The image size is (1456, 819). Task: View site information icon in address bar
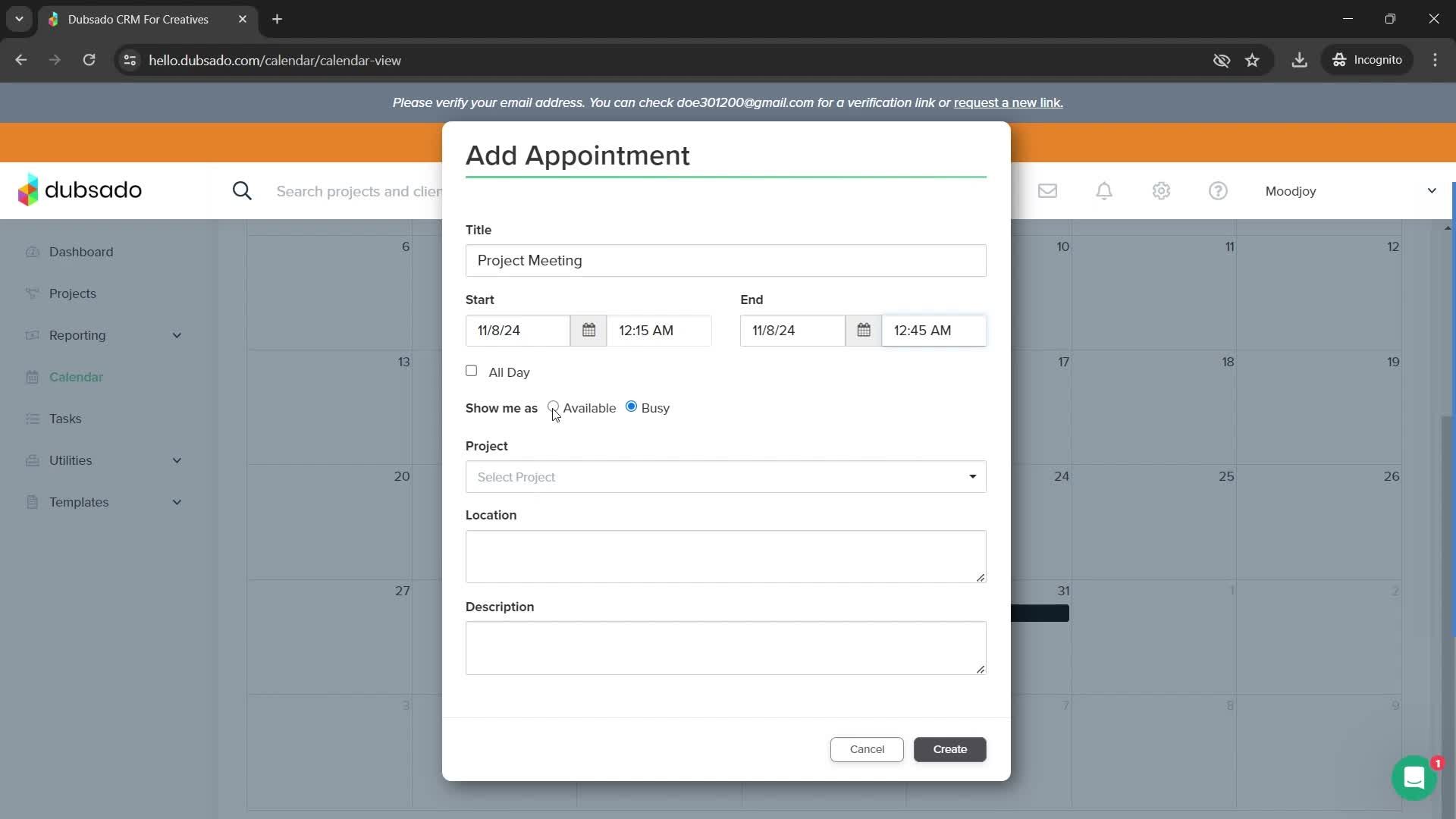130,60
